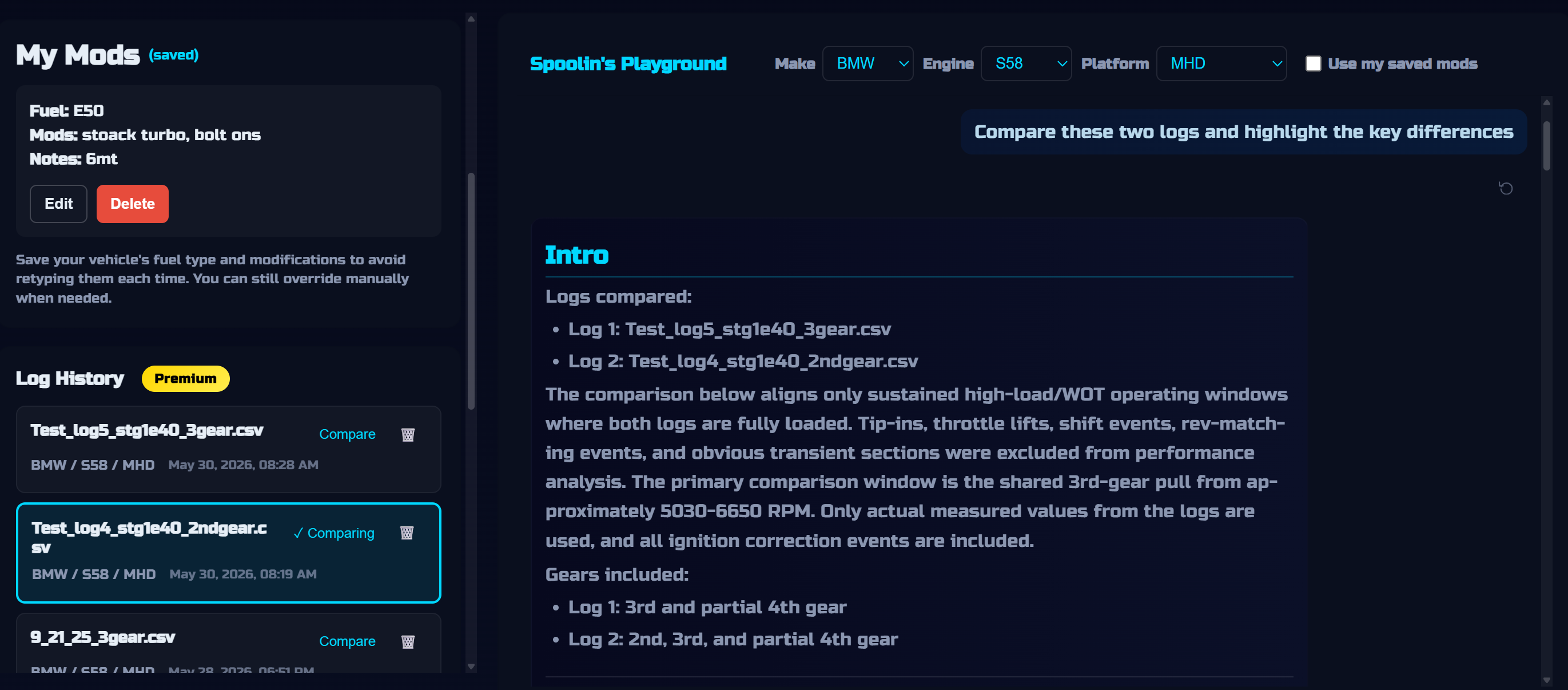The width and height of the screenshot is (1568, 690).
Task: Click the chat panel scrollbar thumb
Action: tap(1546, 145)
